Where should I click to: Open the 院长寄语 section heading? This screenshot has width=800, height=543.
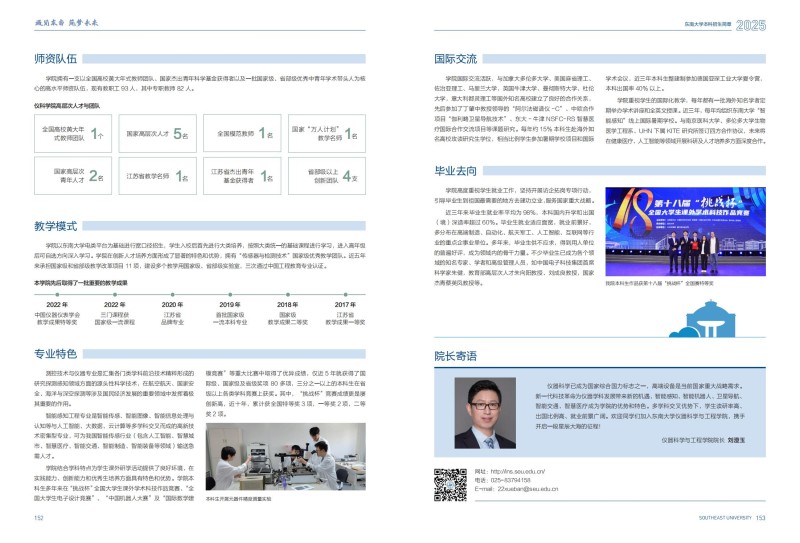pos(455,355)
